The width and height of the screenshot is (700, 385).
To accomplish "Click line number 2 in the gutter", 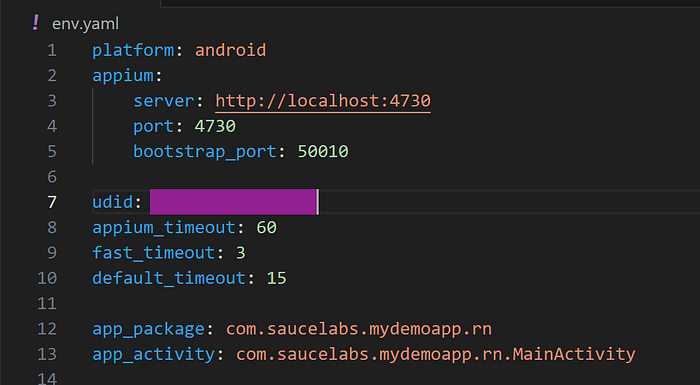I will click(52, 76).
